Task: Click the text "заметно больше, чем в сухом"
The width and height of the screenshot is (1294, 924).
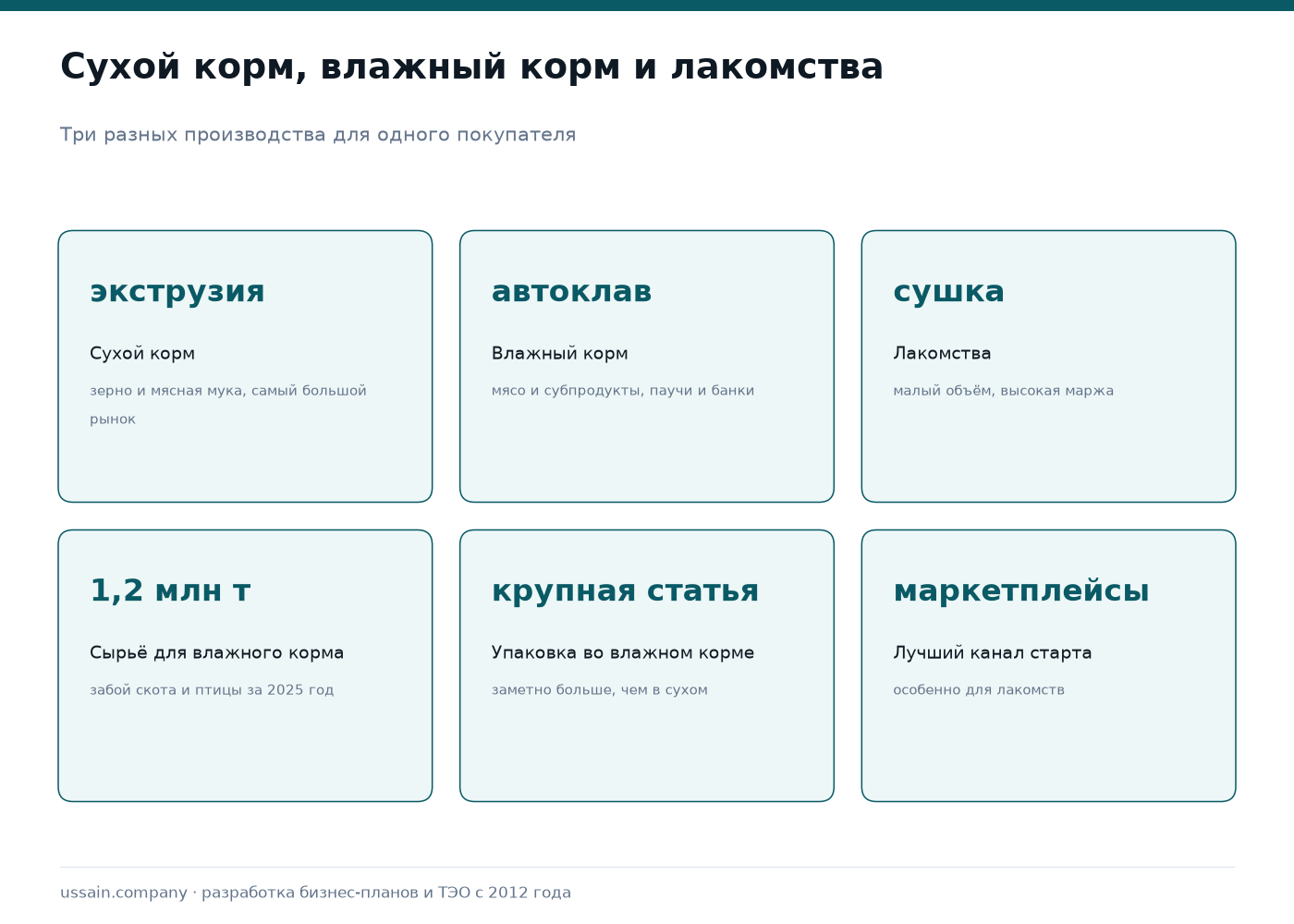Action: (x=600, y=690)
